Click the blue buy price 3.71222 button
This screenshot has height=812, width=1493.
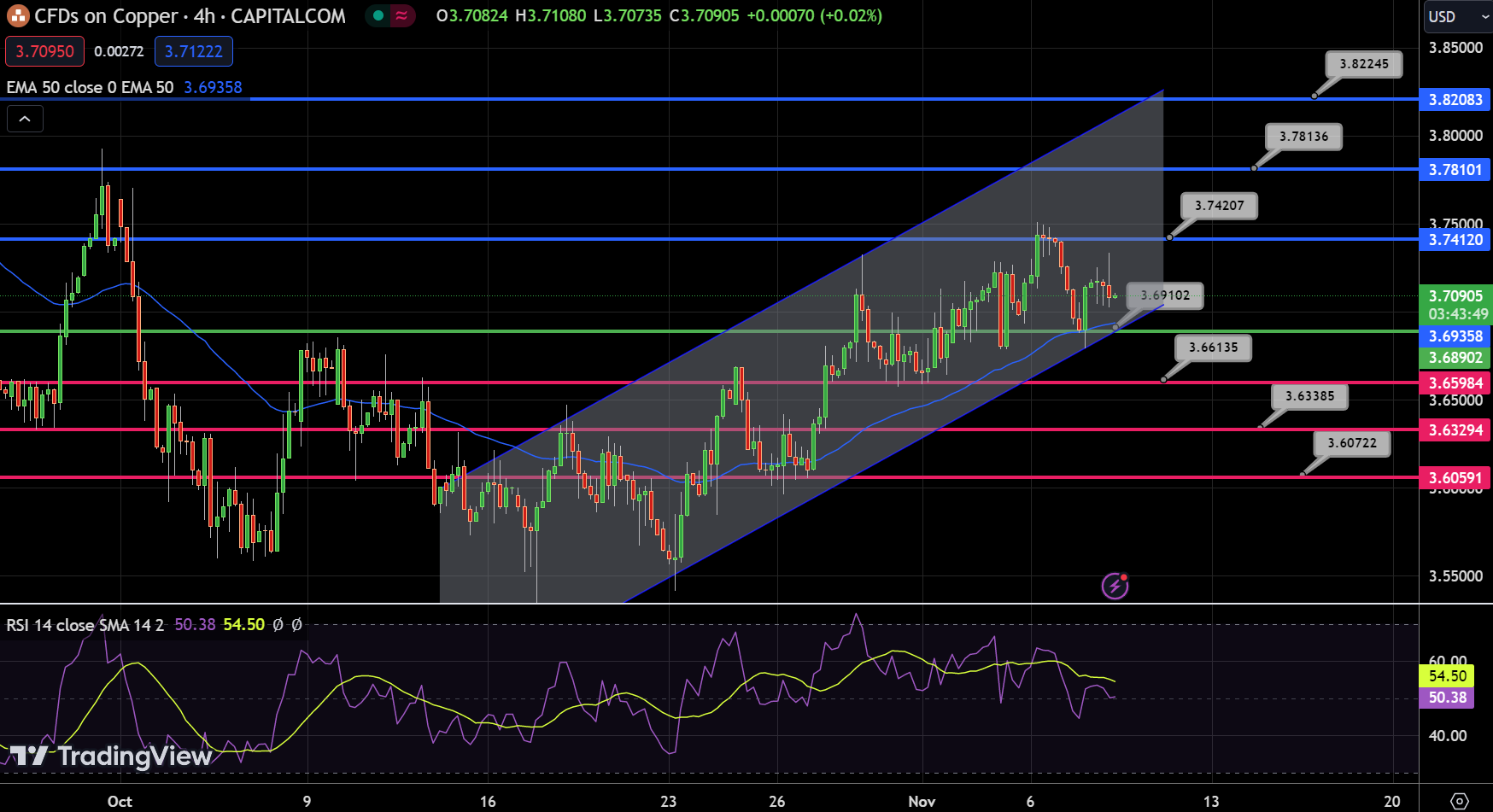pyautogui.click(x=194, y=51)
